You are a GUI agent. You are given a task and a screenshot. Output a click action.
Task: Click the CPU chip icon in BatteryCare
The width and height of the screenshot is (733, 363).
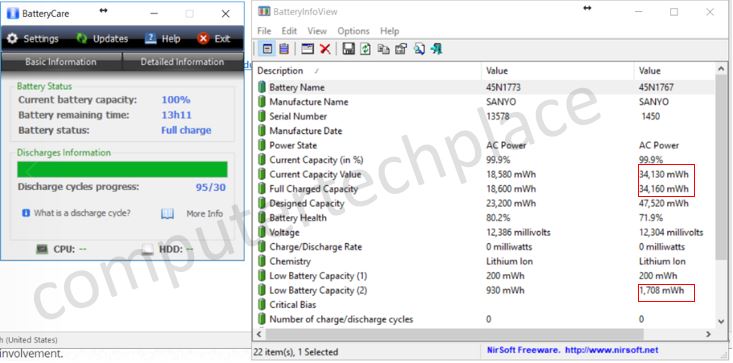pyautogui.click(x=42, y=249)
